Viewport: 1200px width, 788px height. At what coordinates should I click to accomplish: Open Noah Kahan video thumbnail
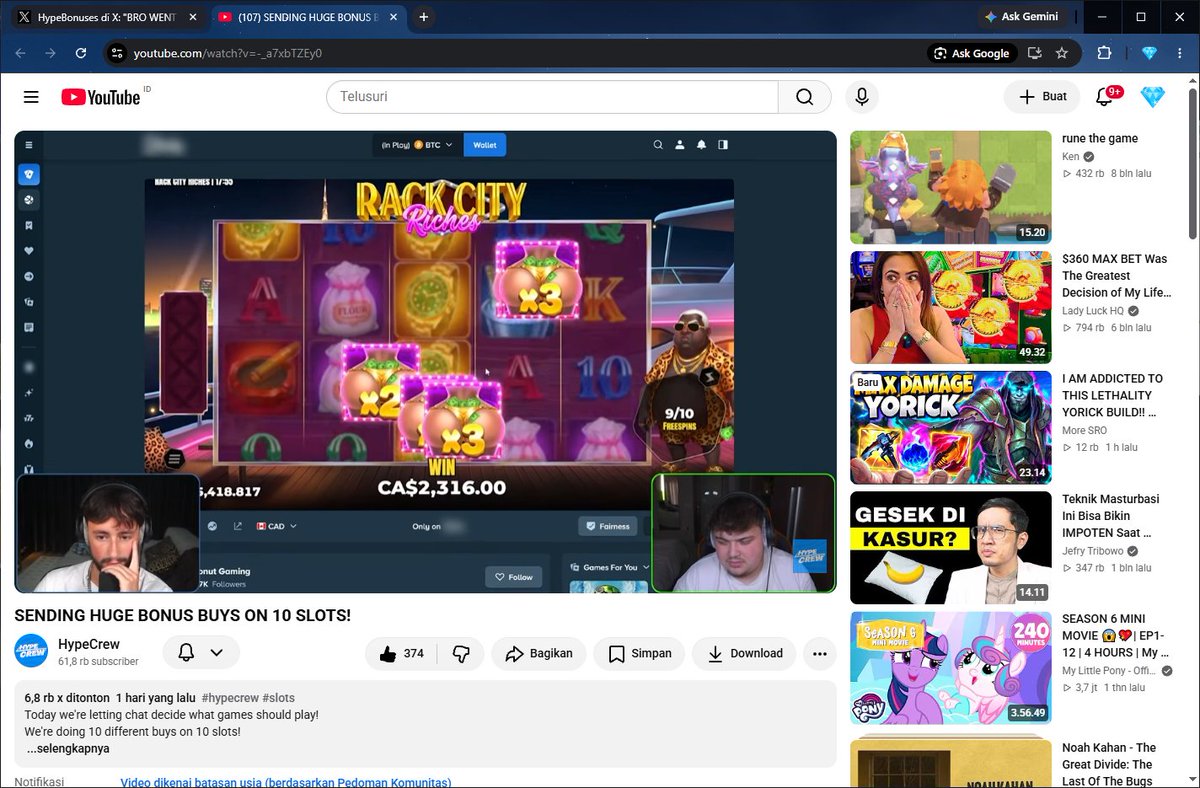click(951, 762)
